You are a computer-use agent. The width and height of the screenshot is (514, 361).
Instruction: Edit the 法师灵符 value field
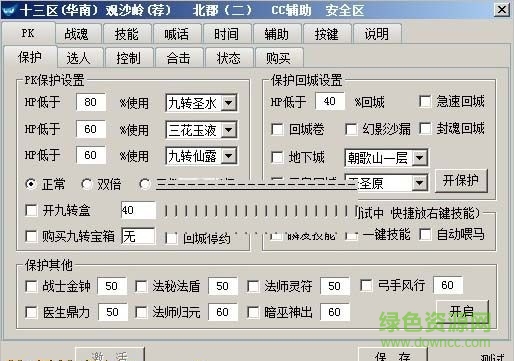pos(335,286)
